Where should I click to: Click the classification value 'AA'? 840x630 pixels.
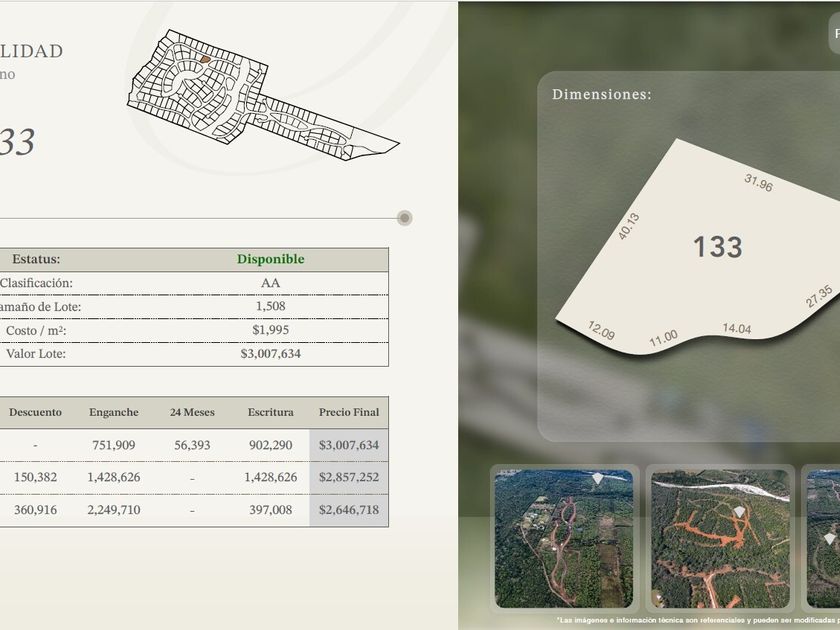point(271,283)
